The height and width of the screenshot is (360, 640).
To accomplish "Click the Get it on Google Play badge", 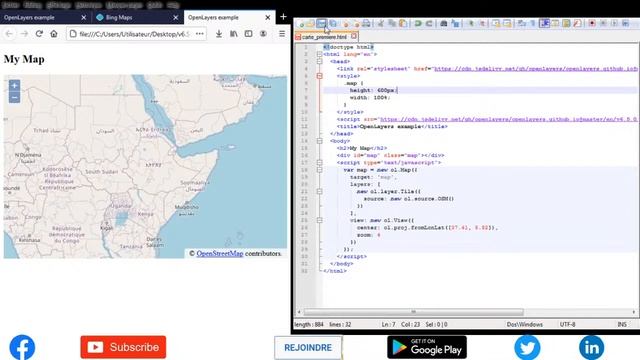I will (427, 347).
